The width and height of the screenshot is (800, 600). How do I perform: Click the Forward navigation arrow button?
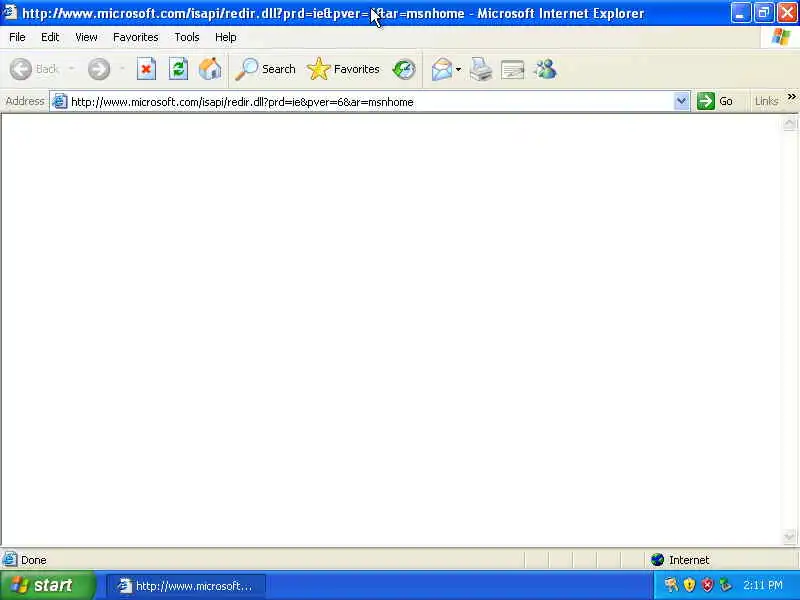pyautogui.click(x=98, y=69)
